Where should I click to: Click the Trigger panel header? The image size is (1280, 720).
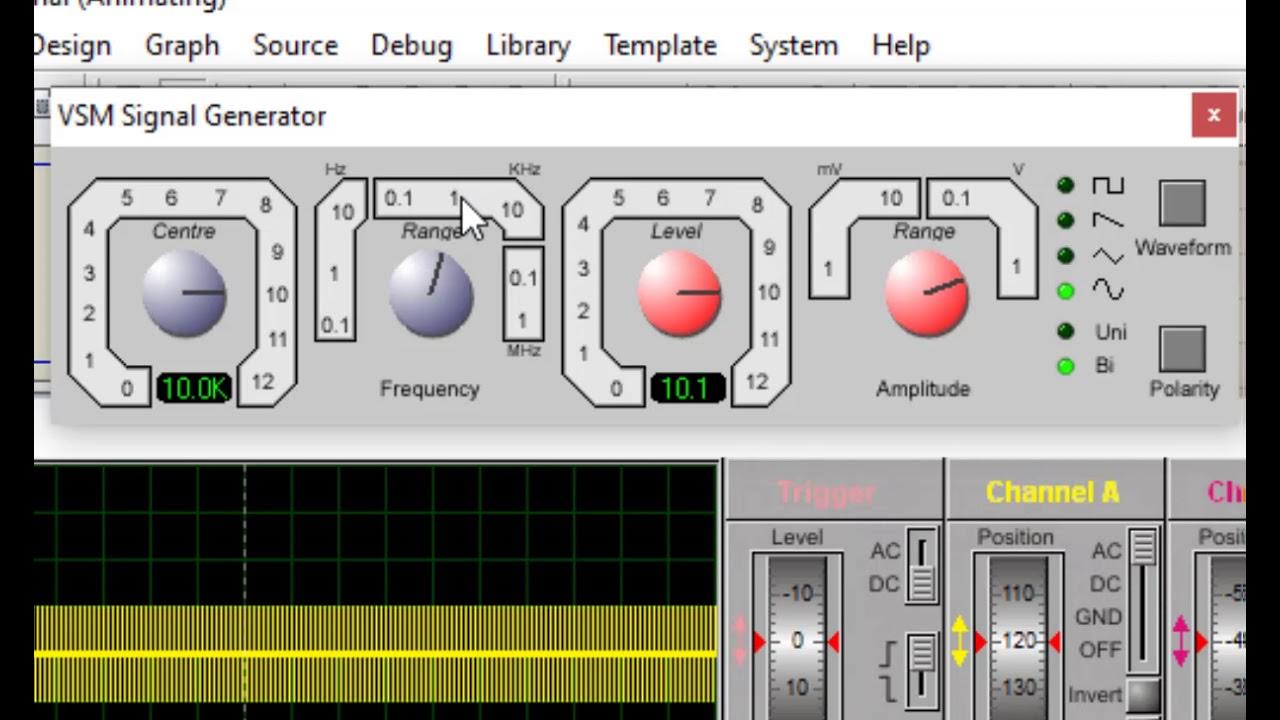coord(826,492)
